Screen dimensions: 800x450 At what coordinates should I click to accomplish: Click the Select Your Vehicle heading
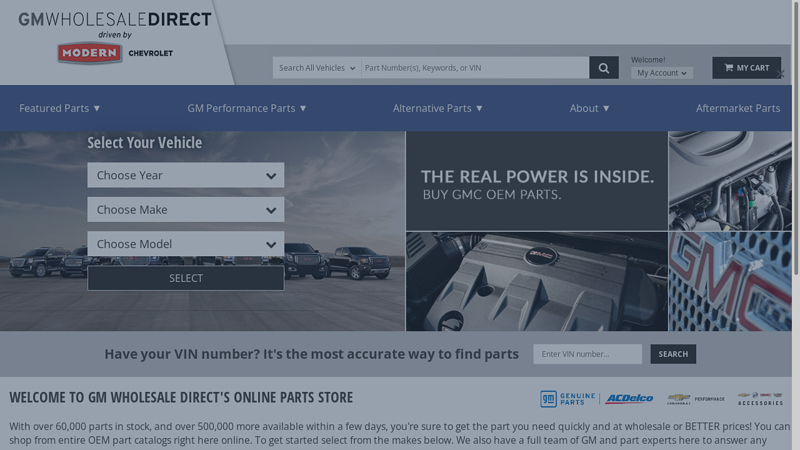(x=144, y=143)
